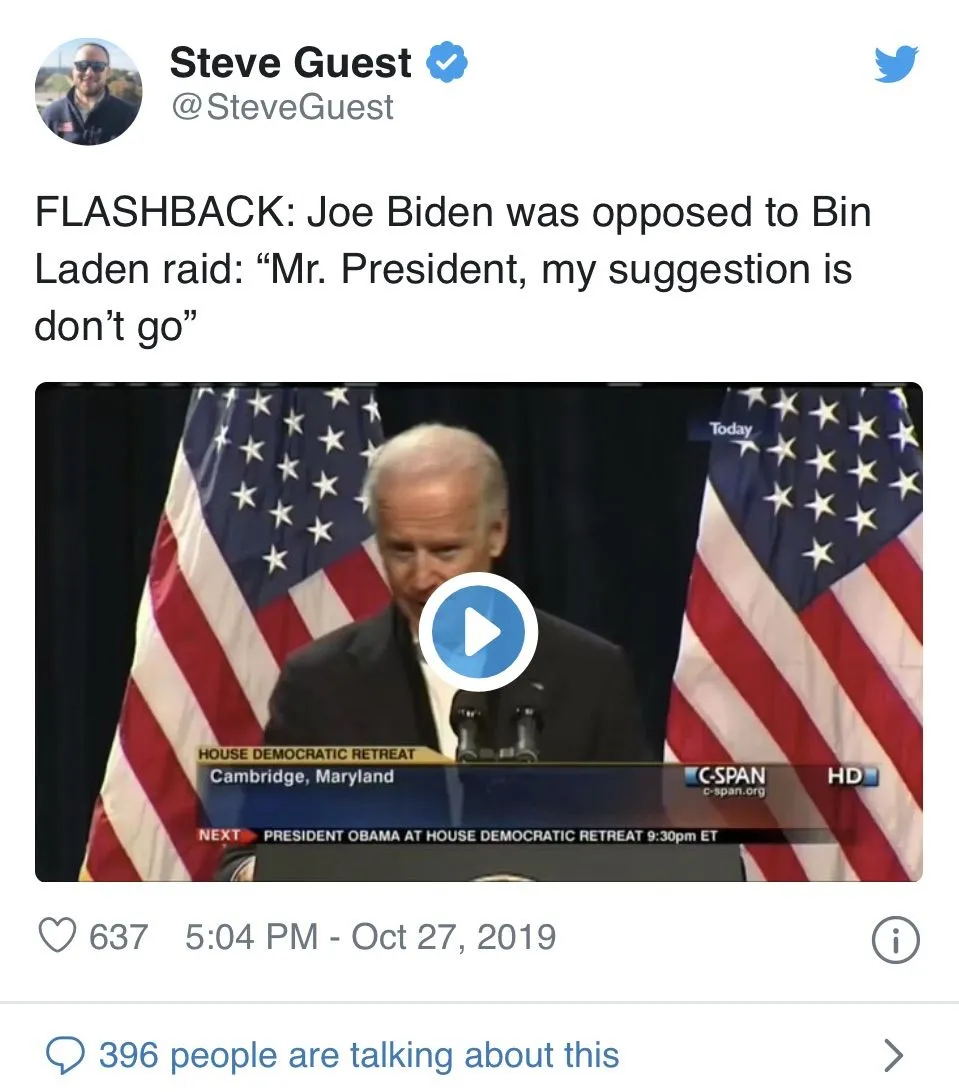Click the blue verified checkmark badge
959x1092 pixels.
(447, 64)
